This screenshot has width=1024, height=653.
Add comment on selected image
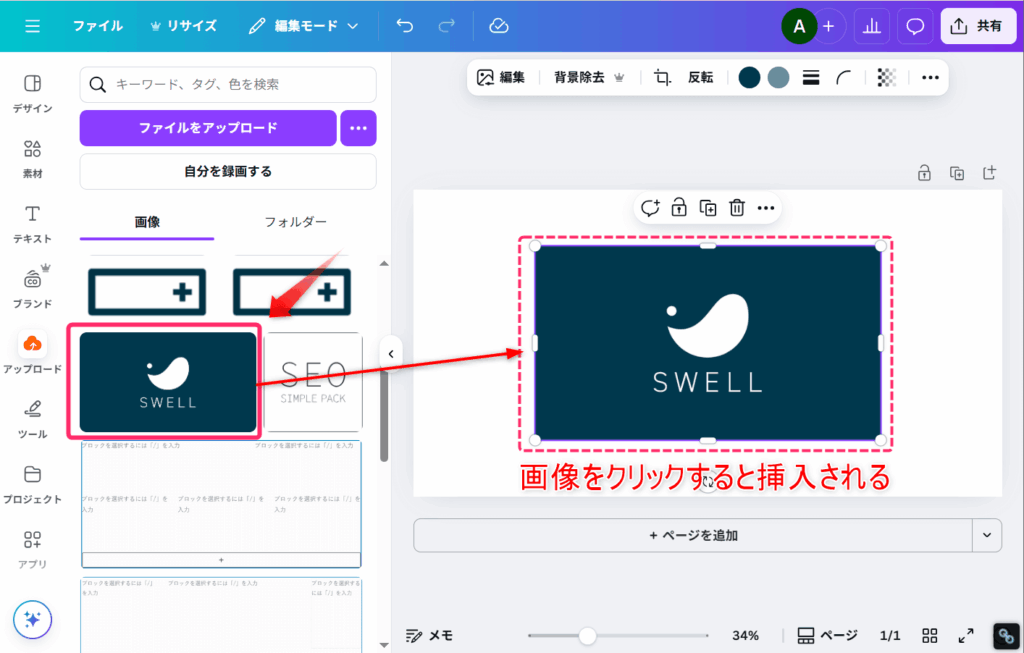(x=650, y=208)
